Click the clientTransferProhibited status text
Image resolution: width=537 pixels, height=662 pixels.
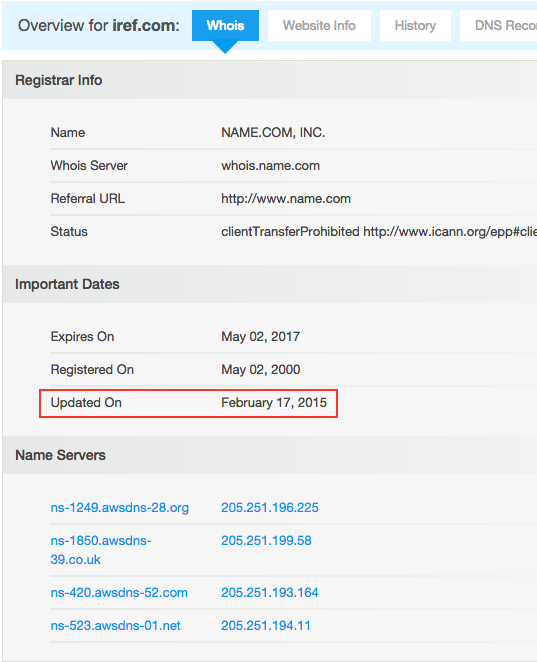(290, 231)
